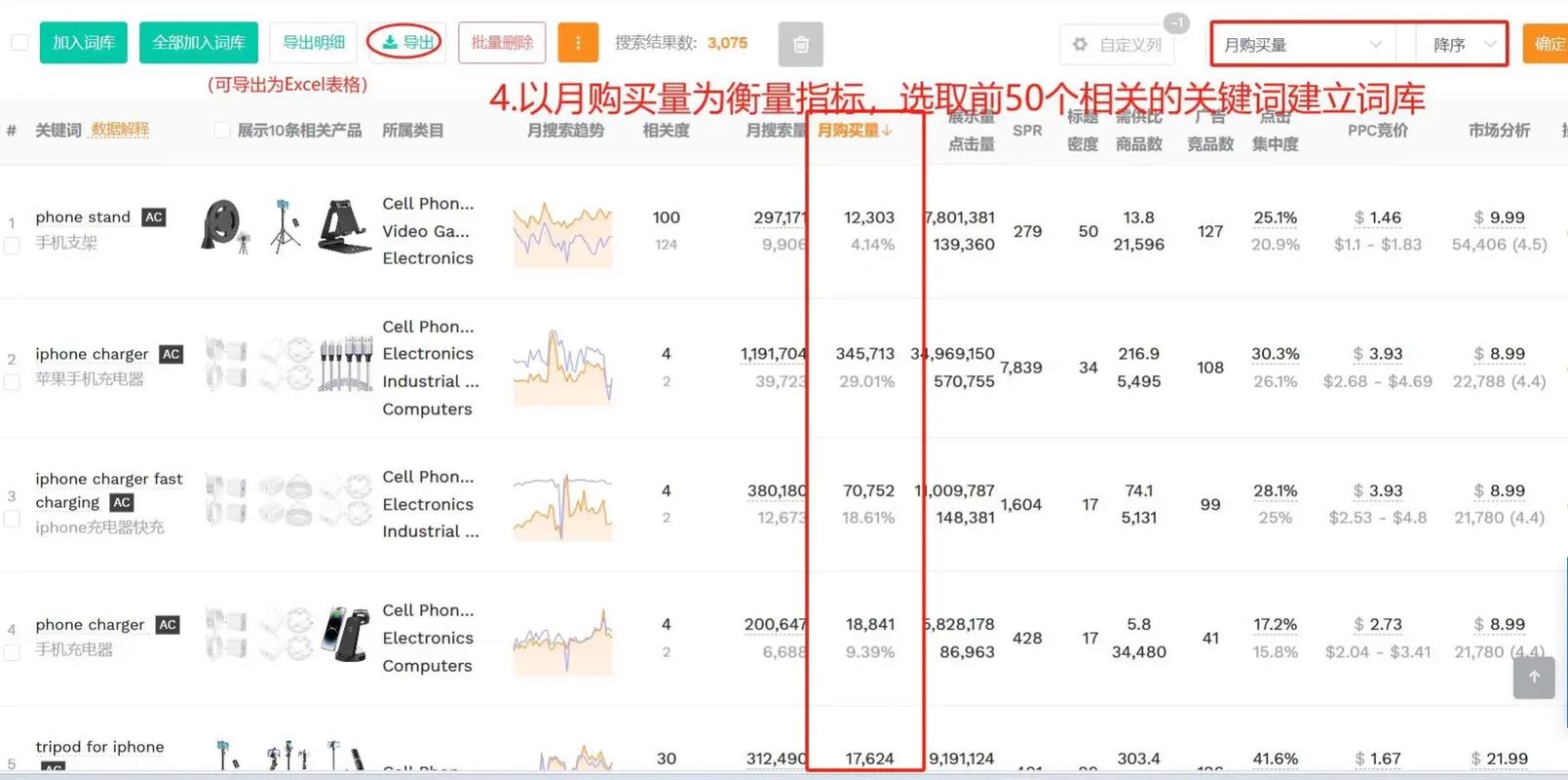Image resolution: width=1568 pixels, height=780 pixels.
Task: Click the gray trash delete icon
Action: tap(801, 44)
